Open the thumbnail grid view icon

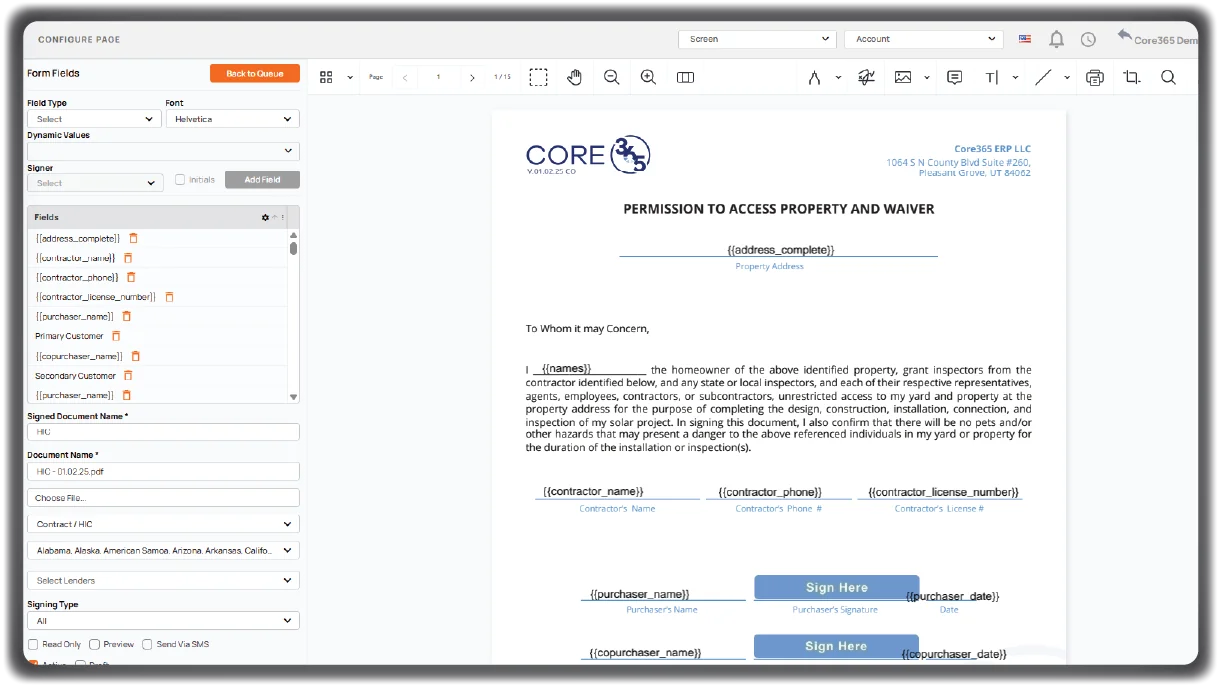pos(326,77)
